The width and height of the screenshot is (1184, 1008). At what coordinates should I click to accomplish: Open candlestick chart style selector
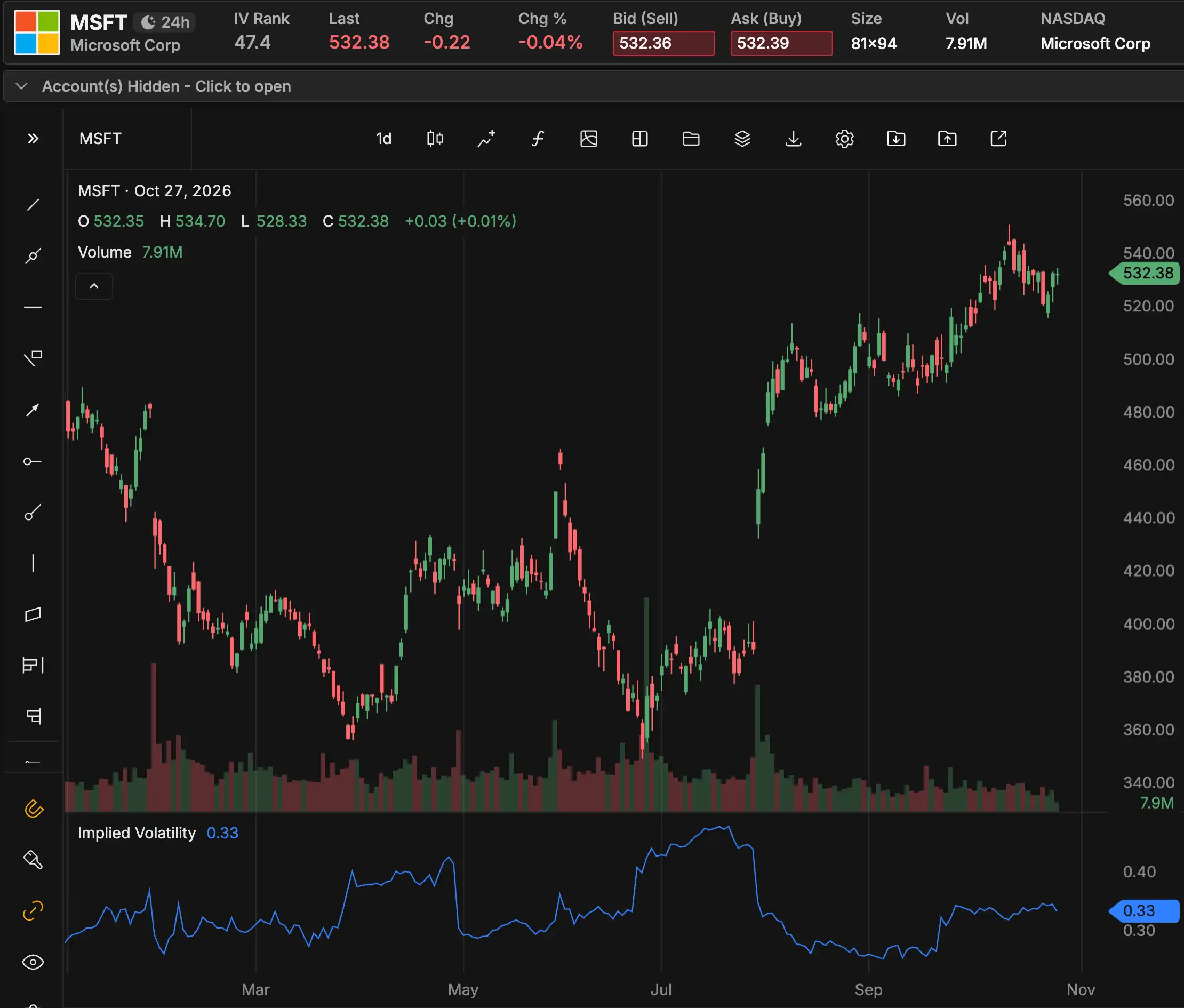[435, 139]
